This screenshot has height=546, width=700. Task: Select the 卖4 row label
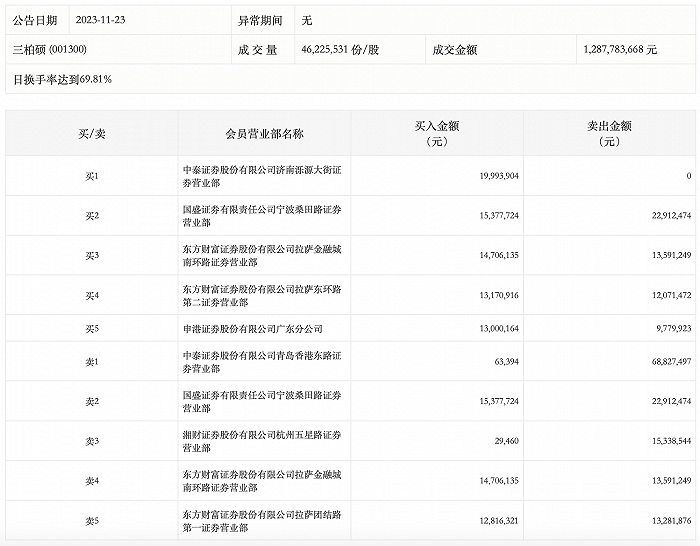92,481
